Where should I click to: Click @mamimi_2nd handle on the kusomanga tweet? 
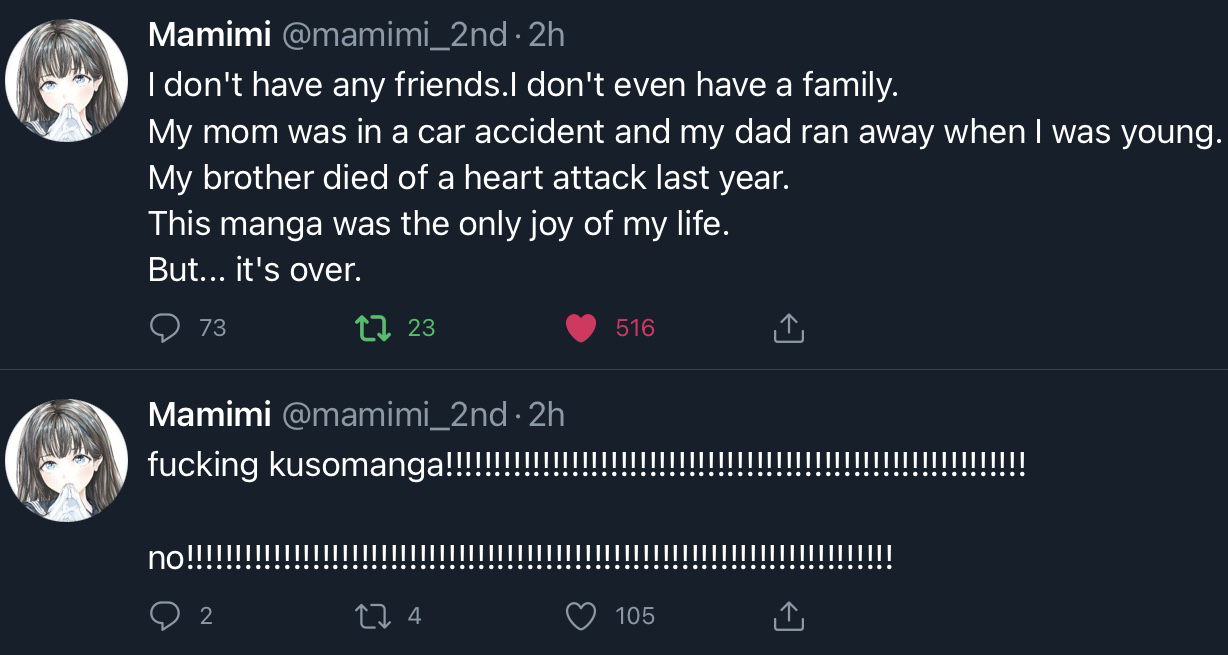pos(395,414)
